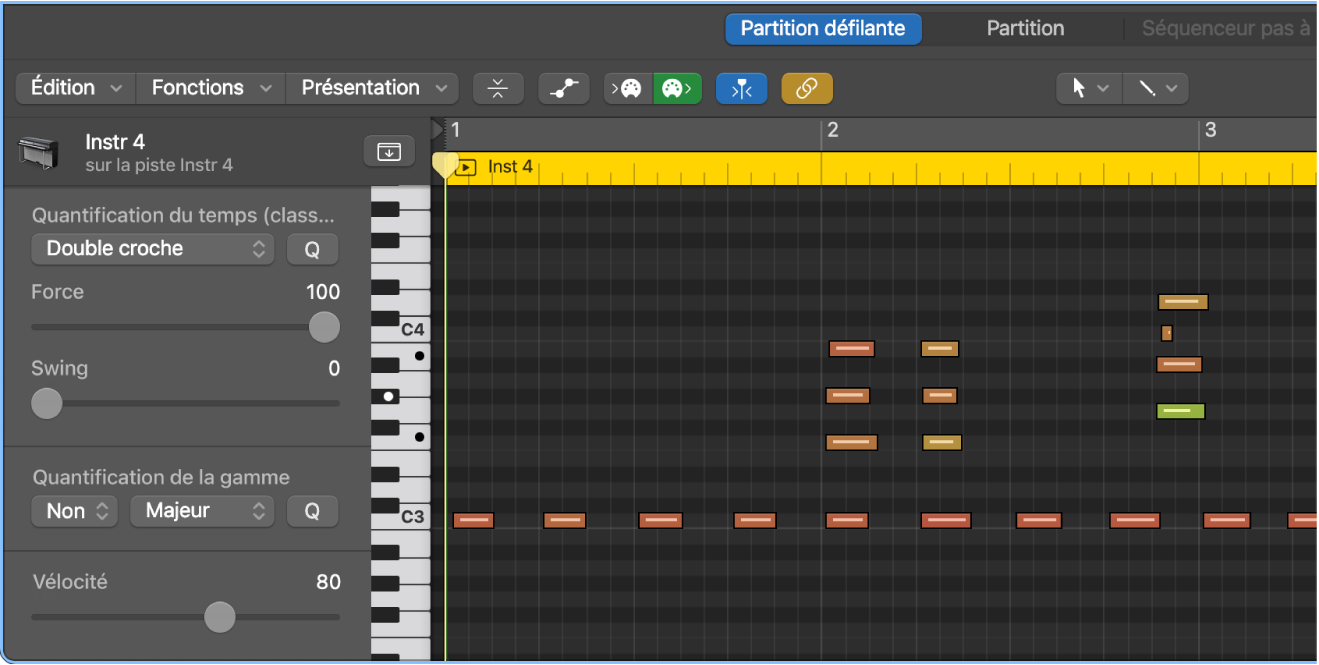Click the region inspector down-arrow icon
The width and height of the screenshot is (1319, 665).
(388, 151)
